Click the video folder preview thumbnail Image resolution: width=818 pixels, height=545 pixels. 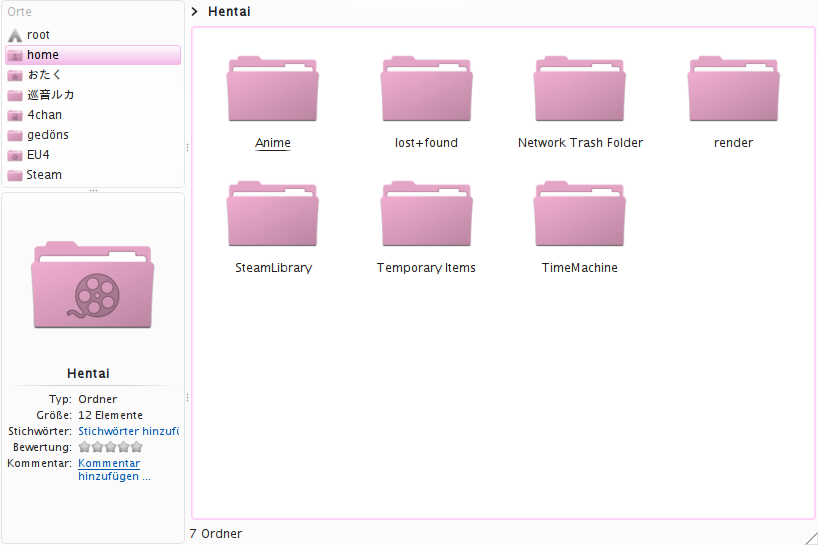[92, 285]
